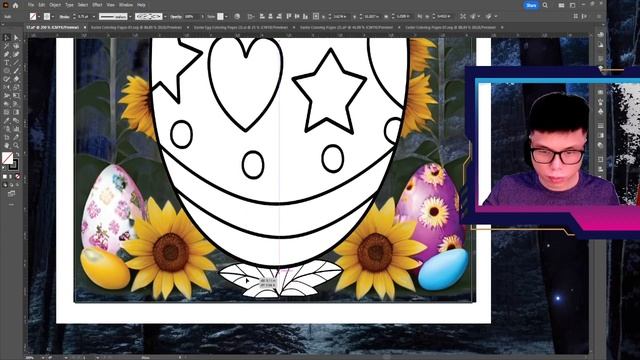Open Recolor Artwork wheel icon
Image resolution: width=640 pixels, height=360 pixels.
237,16
